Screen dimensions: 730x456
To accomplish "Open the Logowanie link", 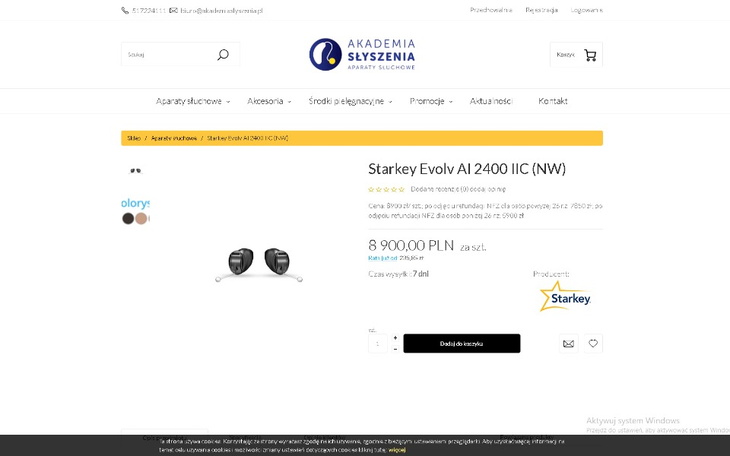I will coord(586,10).
